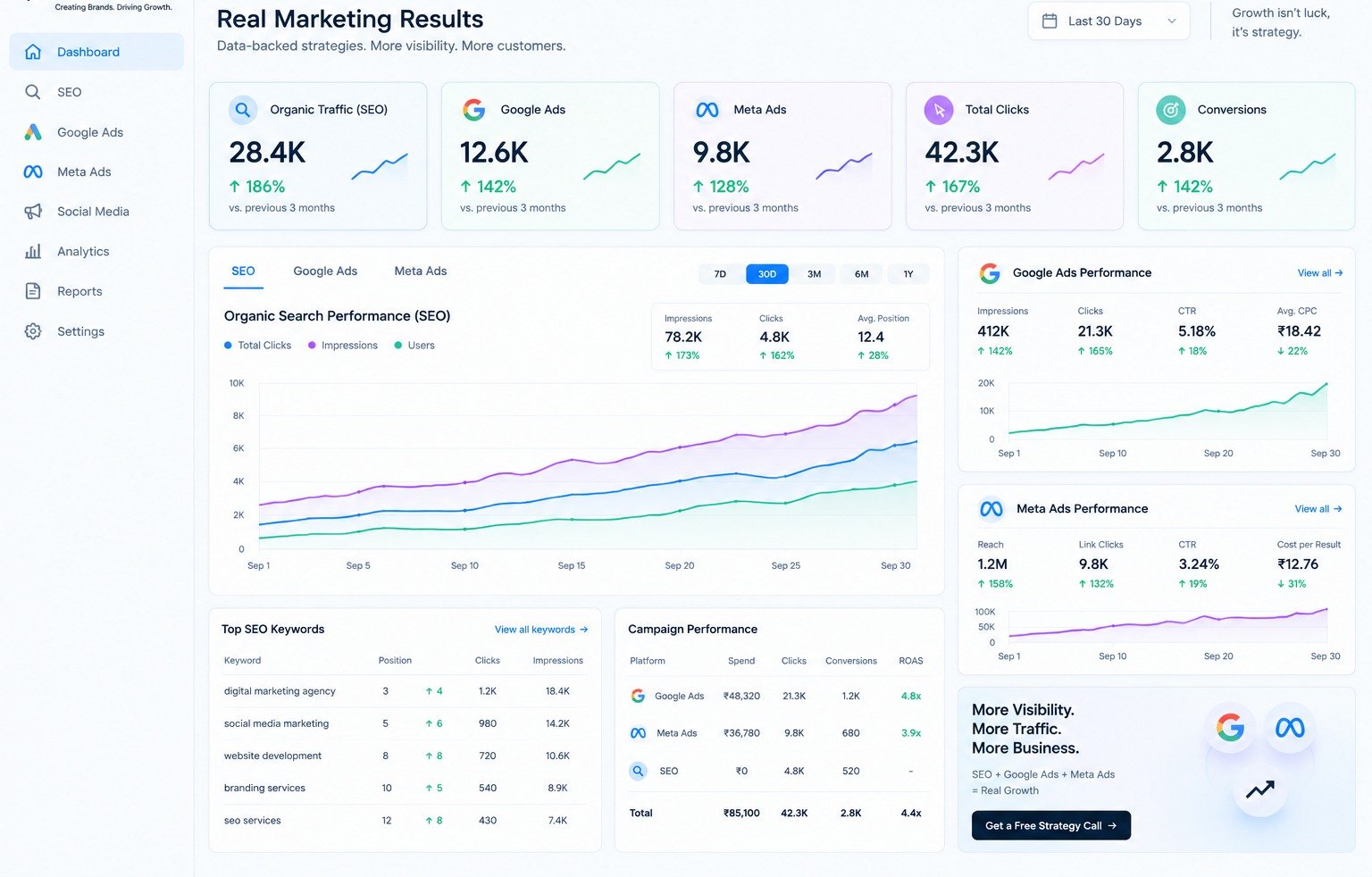Switch to the Google Ads chart tab
This screenshot has height=877, width=1372.
coord(325,271)
